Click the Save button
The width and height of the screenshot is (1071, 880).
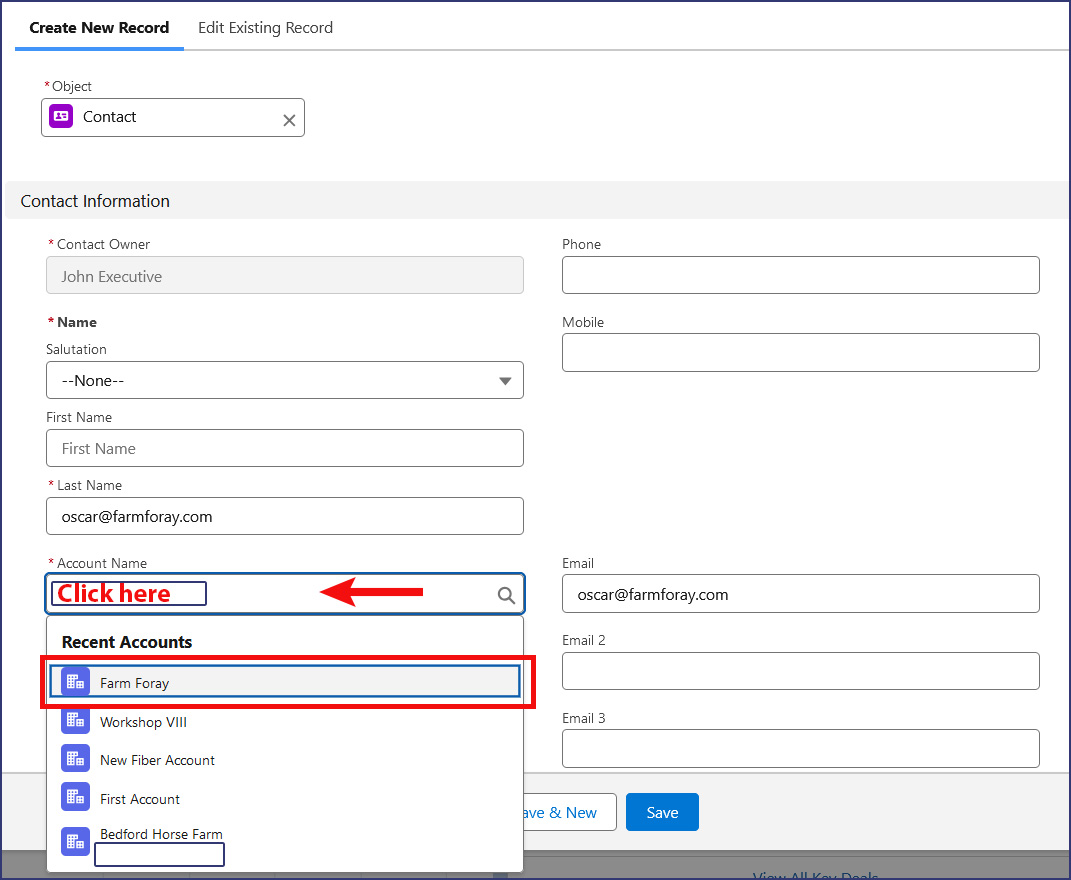pyautogui.click(x=662, y=812)
